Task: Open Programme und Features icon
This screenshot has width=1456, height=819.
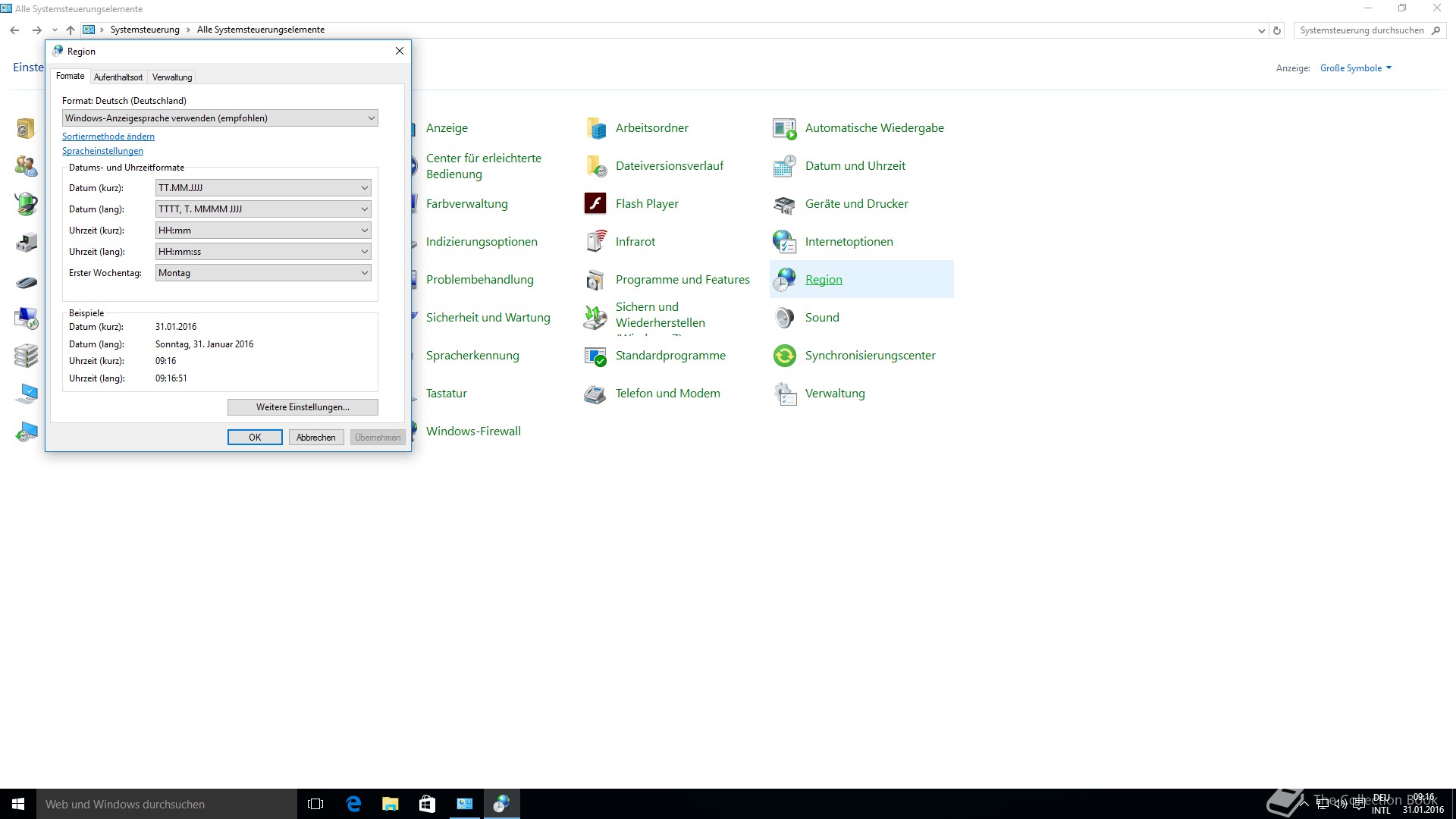Action: tap(596, 280)
